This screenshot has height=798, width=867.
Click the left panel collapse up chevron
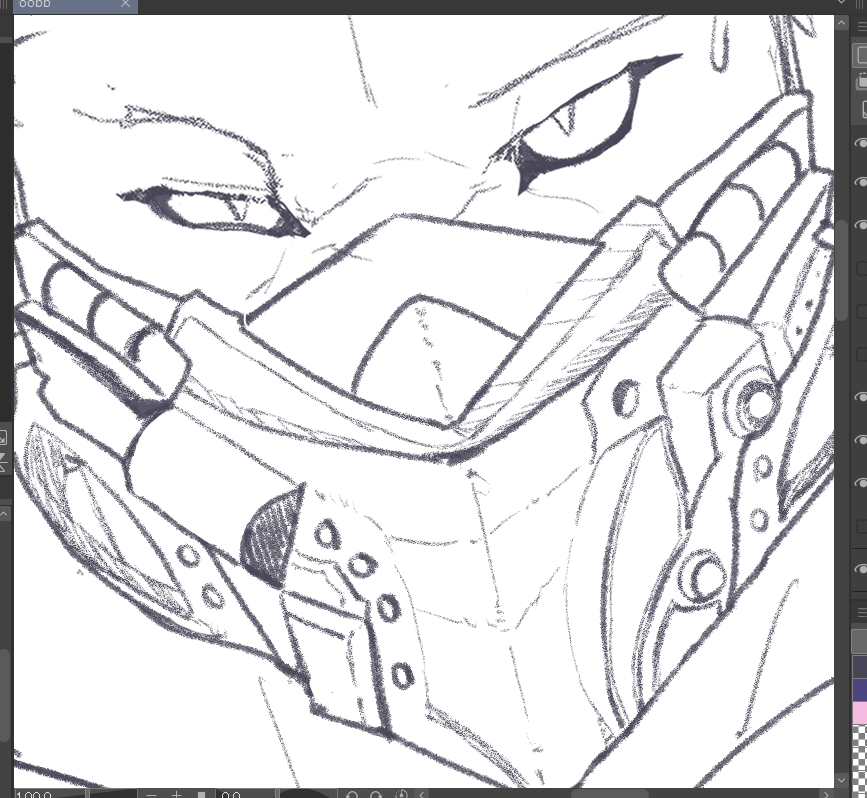click(x=4, y=514)
